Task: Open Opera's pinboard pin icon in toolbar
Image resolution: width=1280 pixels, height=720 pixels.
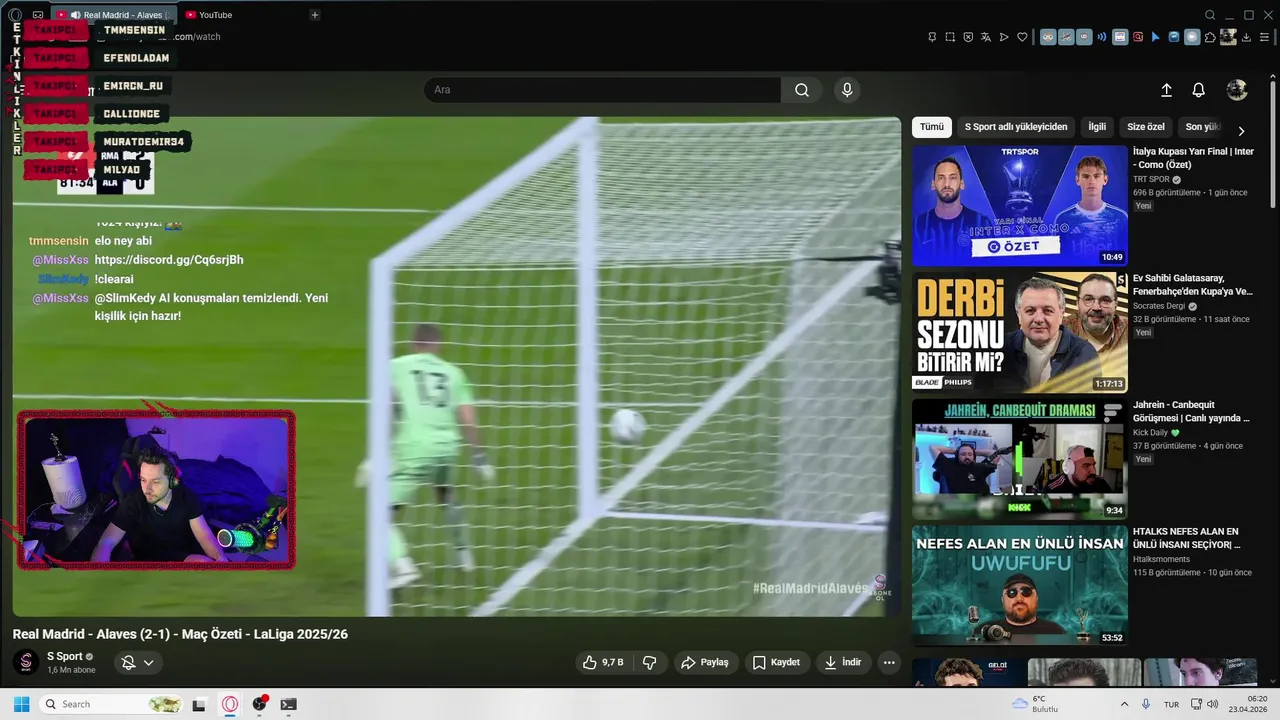Action: point(932,37)
